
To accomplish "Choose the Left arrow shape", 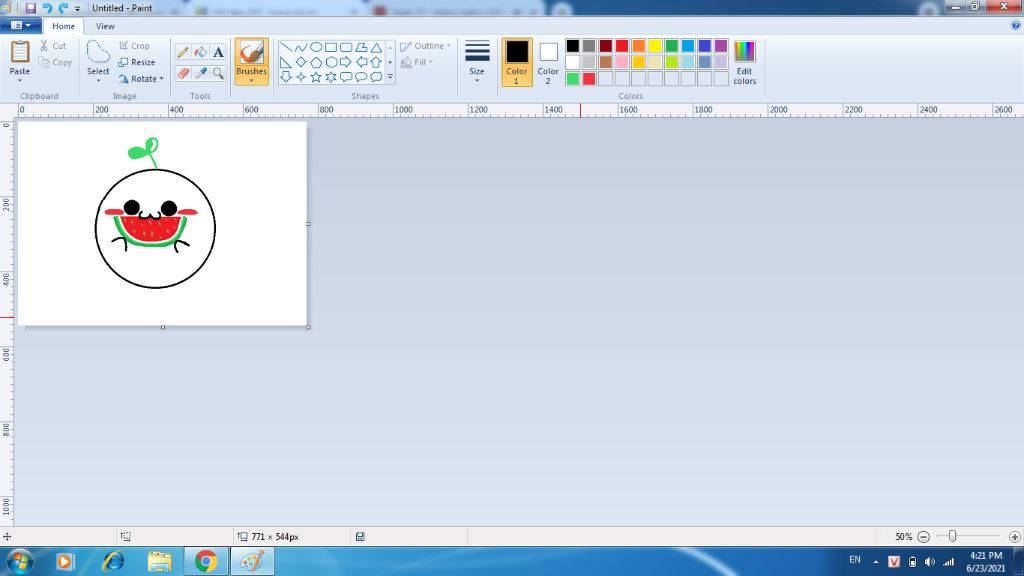I will [x=361, y=62].
